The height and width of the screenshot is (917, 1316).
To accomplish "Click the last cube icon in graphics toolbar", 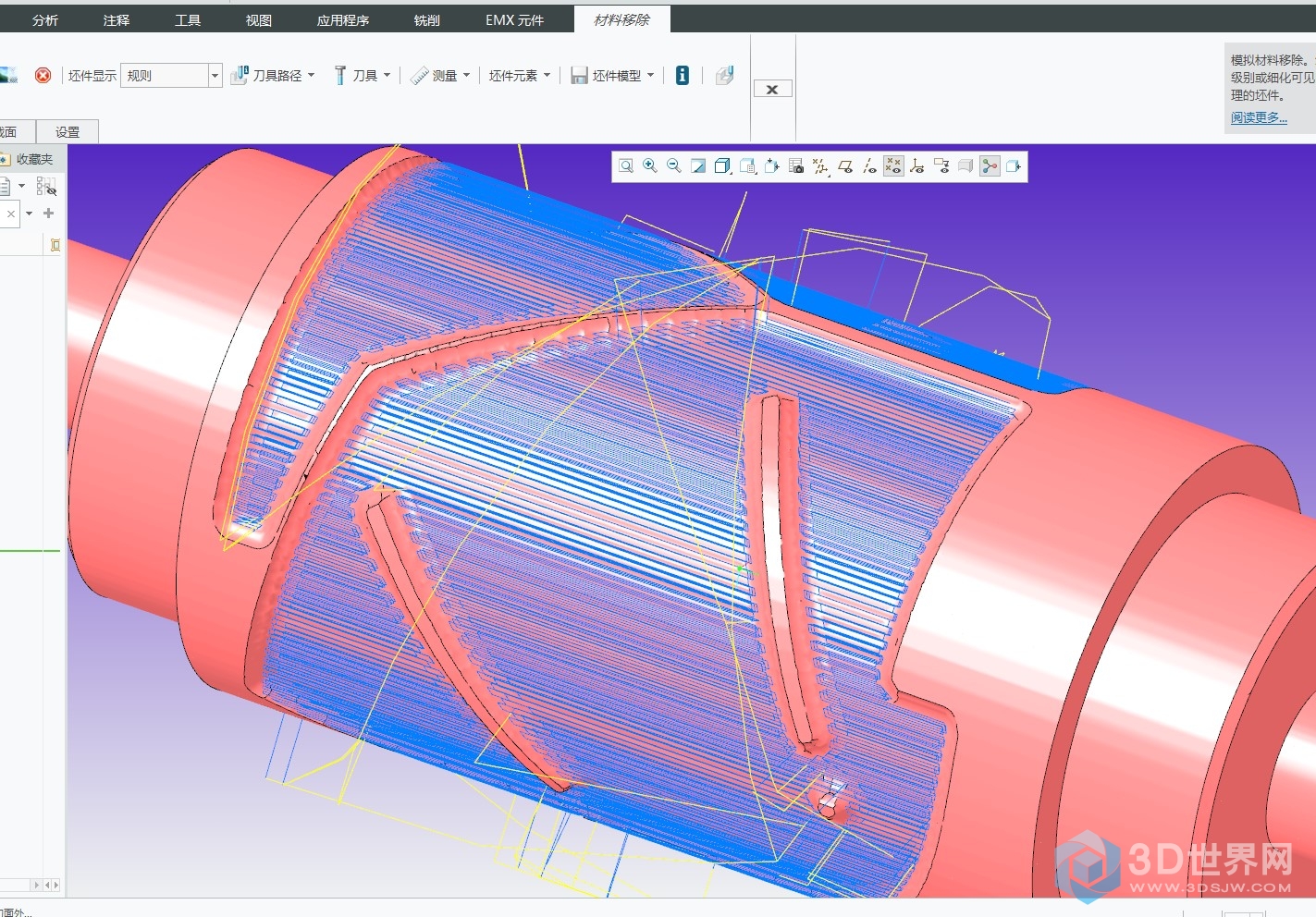I will pyautogui.click(x=1014, y=166).
